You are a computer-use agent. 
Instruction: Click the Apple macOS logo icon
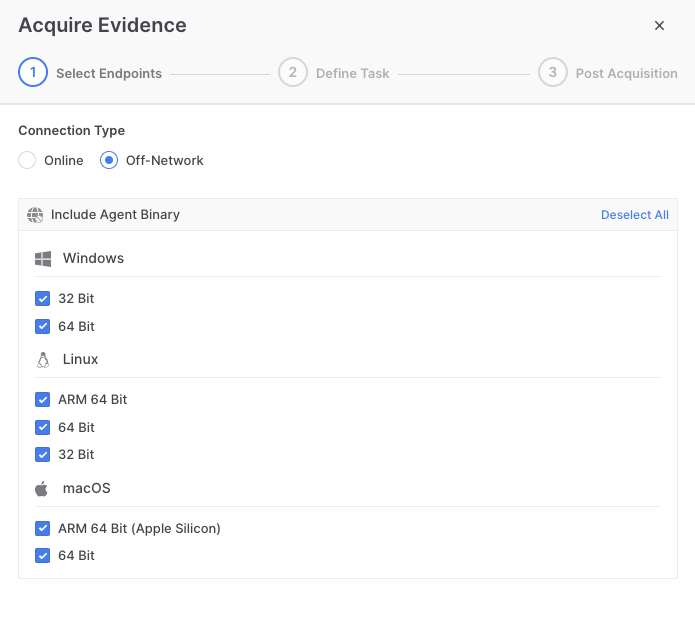coord(42,489)
